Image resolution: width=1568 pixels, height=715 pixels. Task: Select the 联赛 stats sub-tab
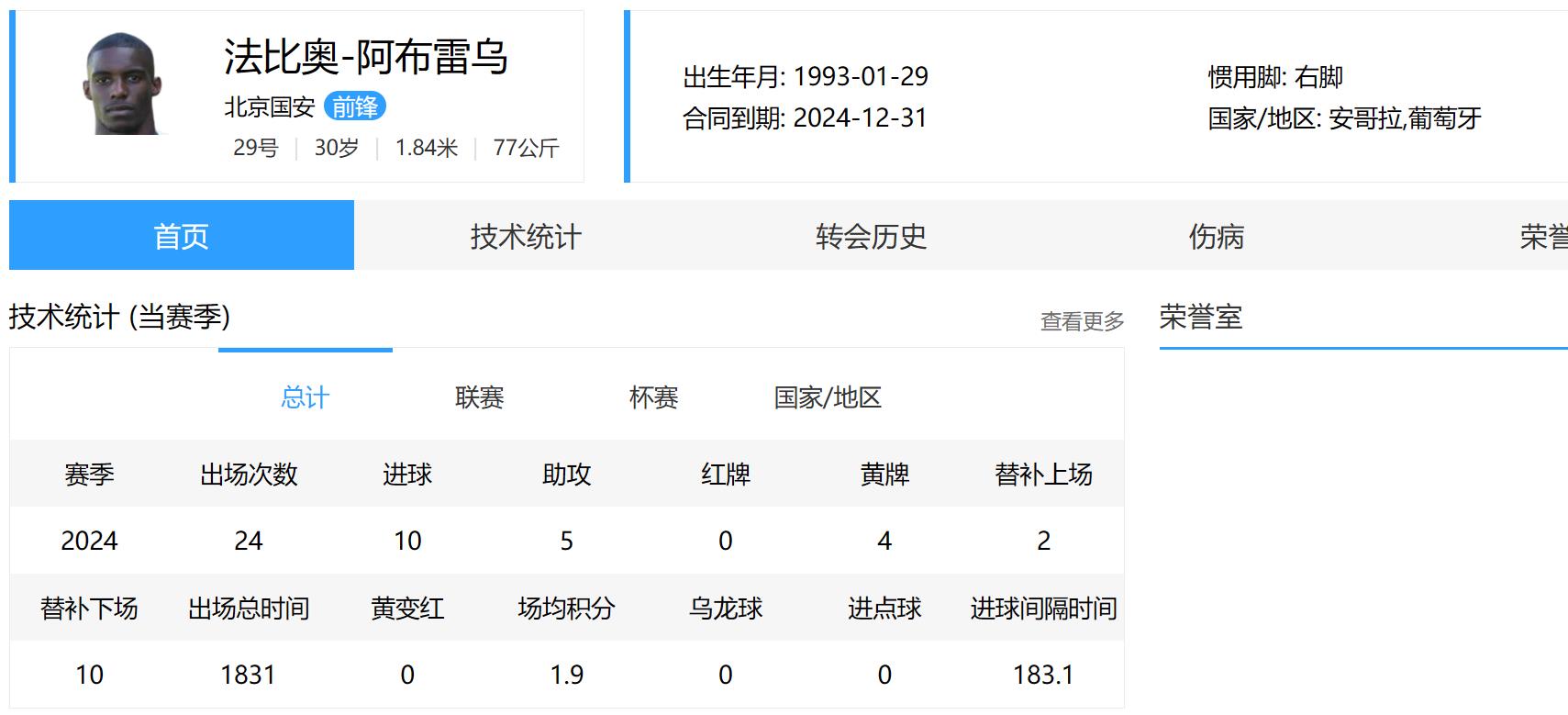click(x=479, y=397)
